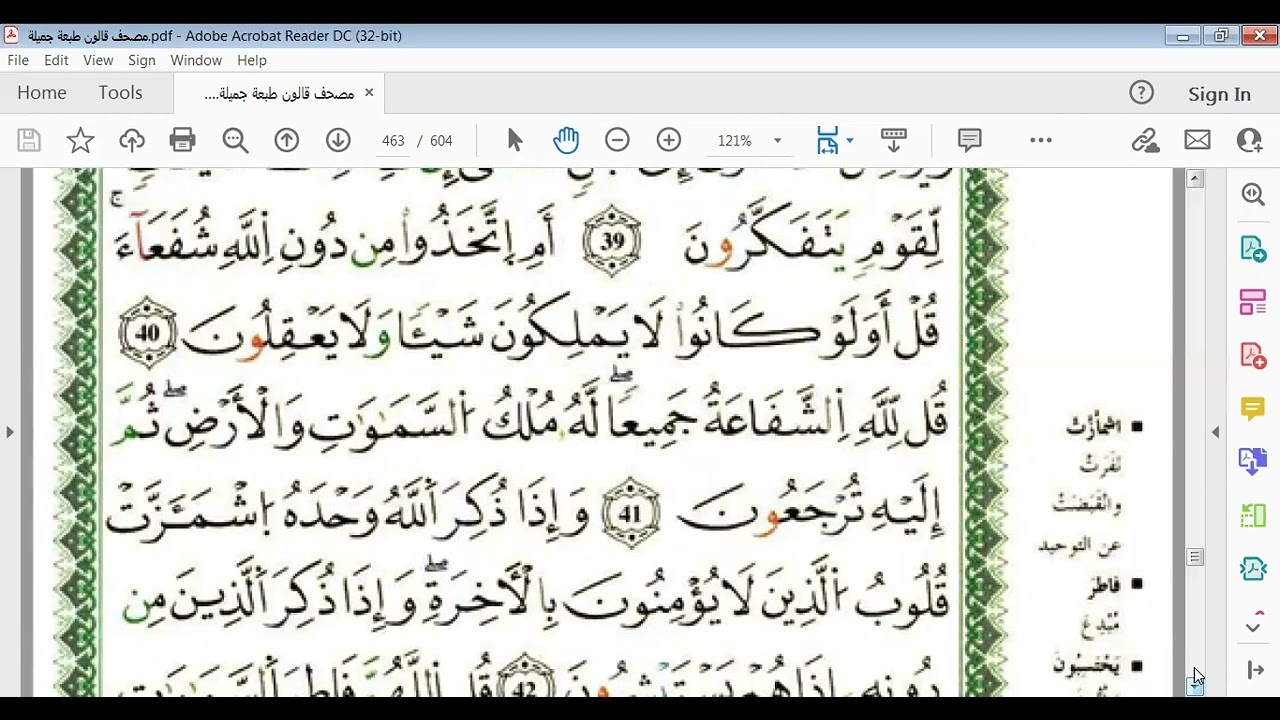Open the yellow Comment tool in right pane
Image resolution: width=1280 pixels, height=720 pixels.
click(1253, 408)
